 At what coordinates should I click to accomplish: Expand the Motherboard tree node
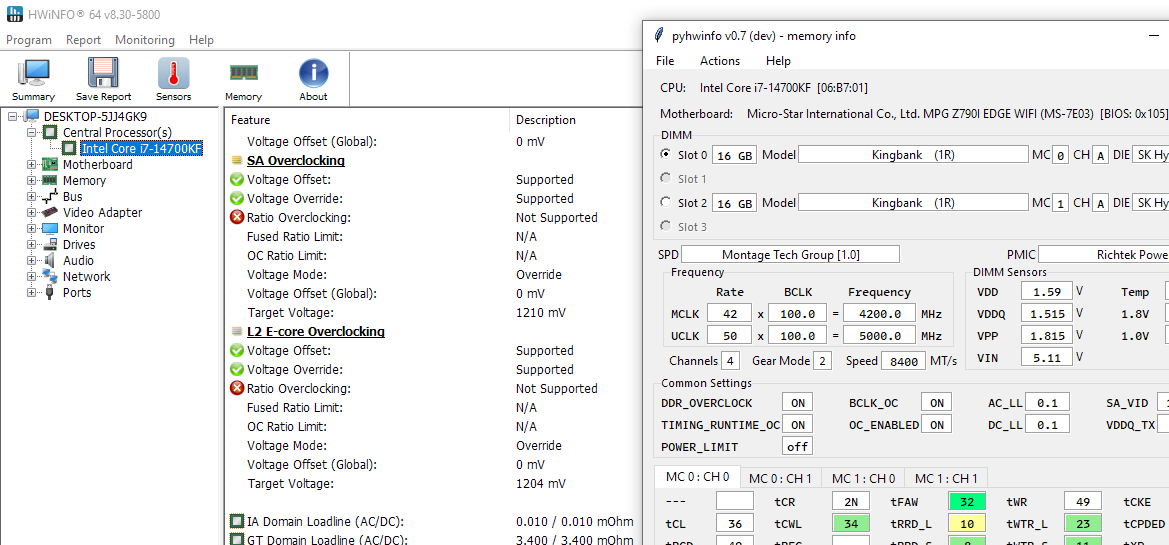pyautogui.click(x=32, y=165)
